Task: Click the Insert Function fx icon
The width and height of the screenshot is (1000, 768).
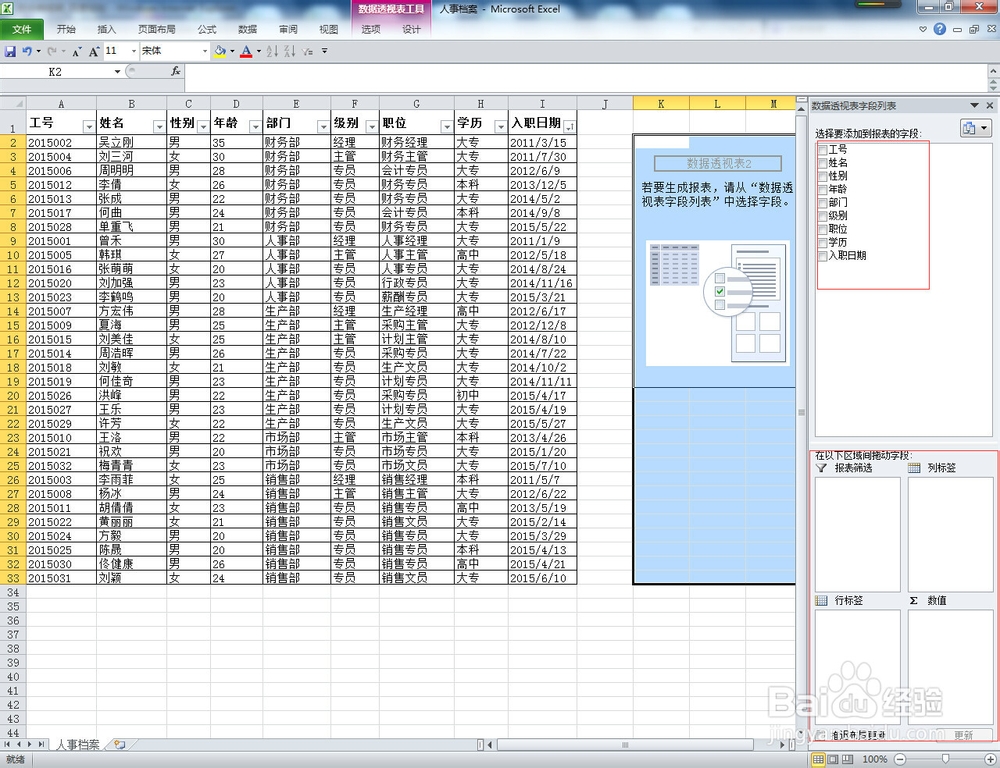Action: pos(175,72)
